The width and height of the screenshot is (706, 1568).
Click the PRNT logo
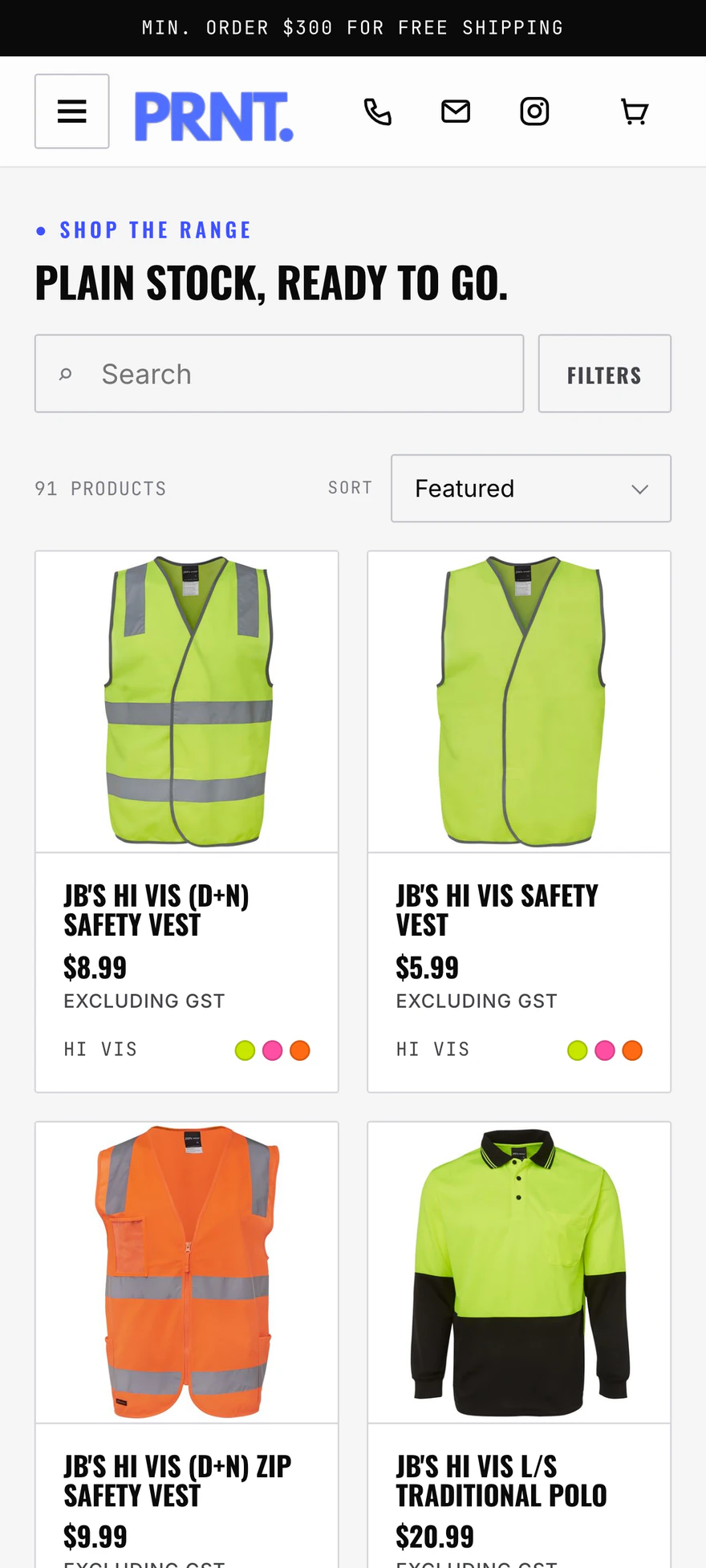(213, 116)
